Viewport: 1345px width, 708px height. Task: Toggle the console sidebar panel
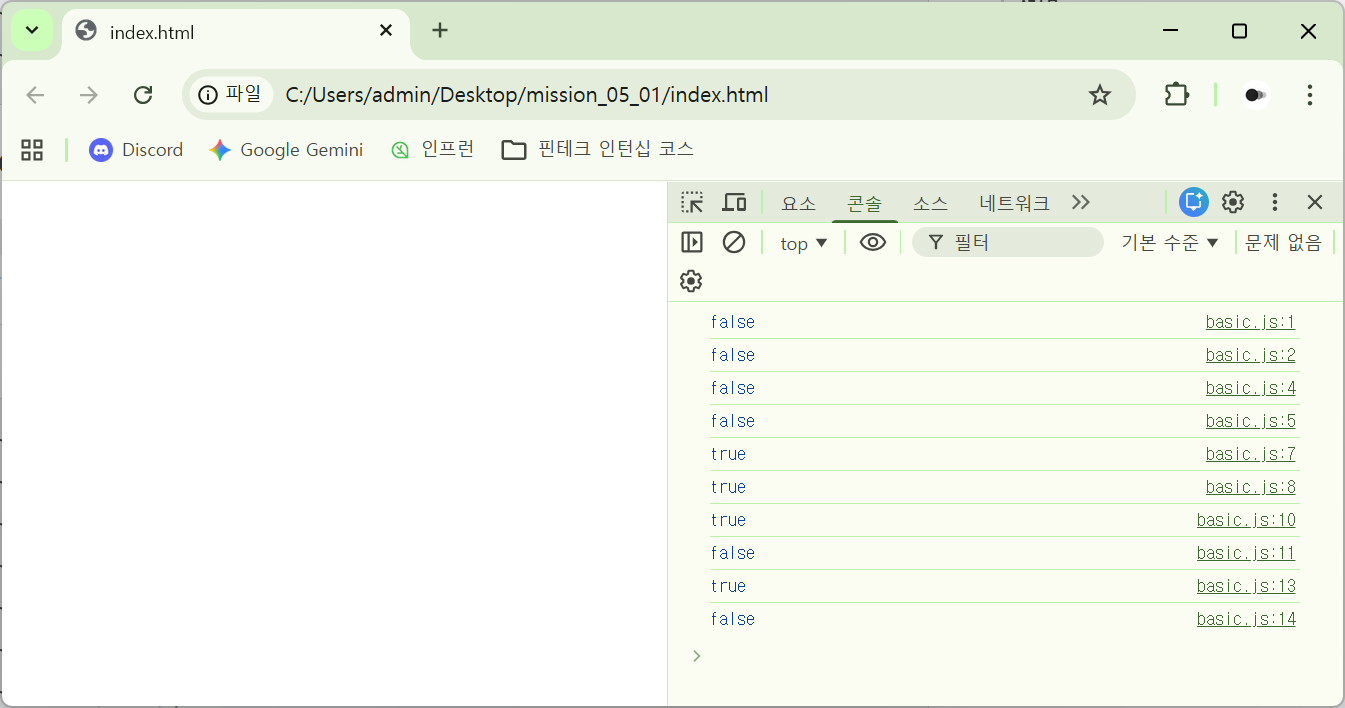pyautogui.click(x=692, y=242)
